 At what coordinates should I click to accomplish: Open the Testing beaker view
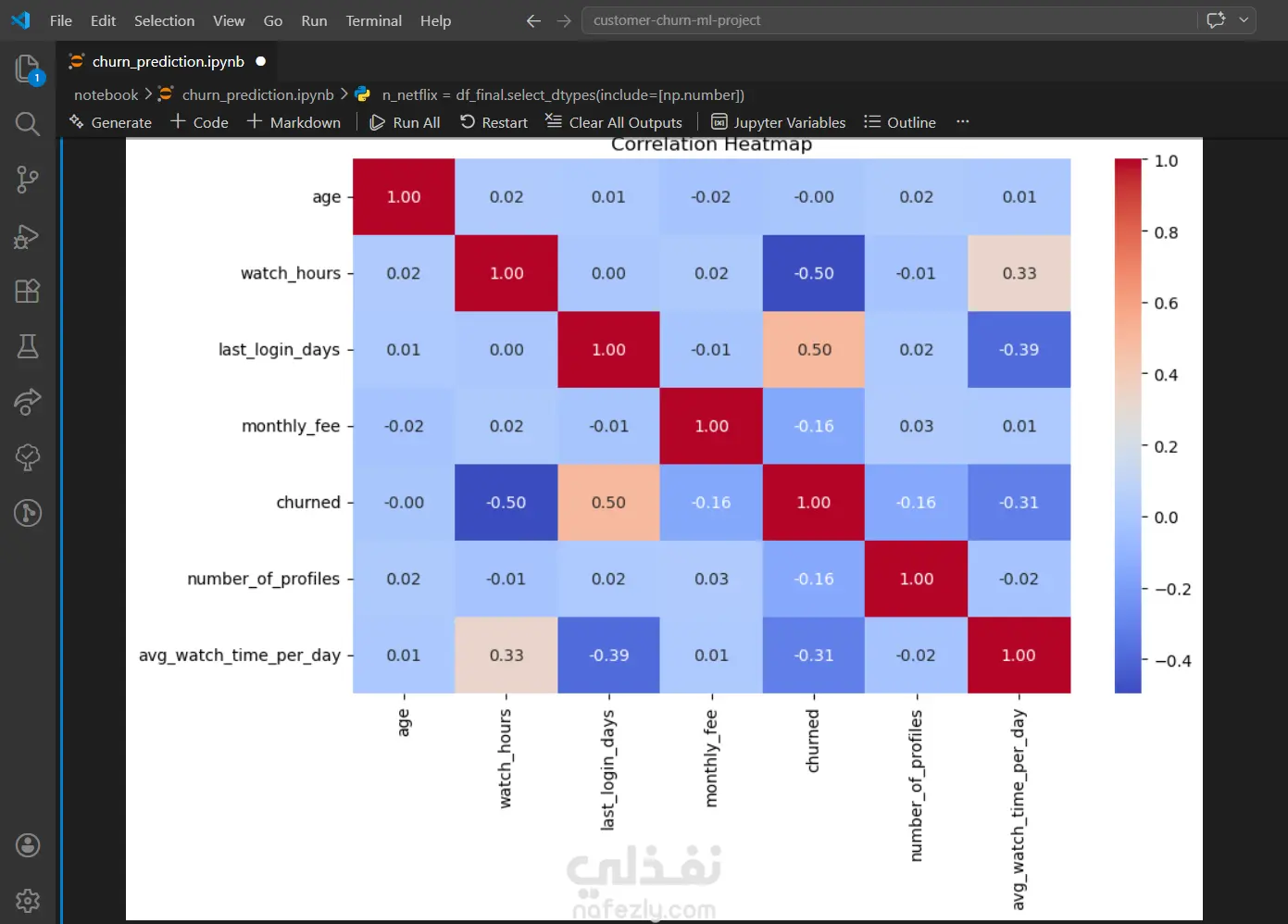pyautogui.click(x=28, y=346)
